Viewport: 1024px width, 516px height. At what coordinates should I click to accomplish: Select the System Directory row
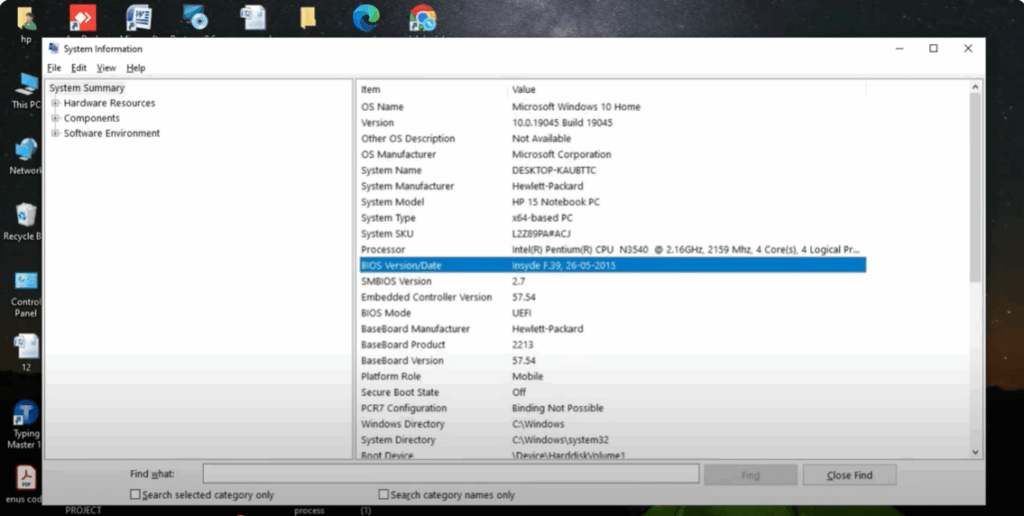(x=613, y=440)
